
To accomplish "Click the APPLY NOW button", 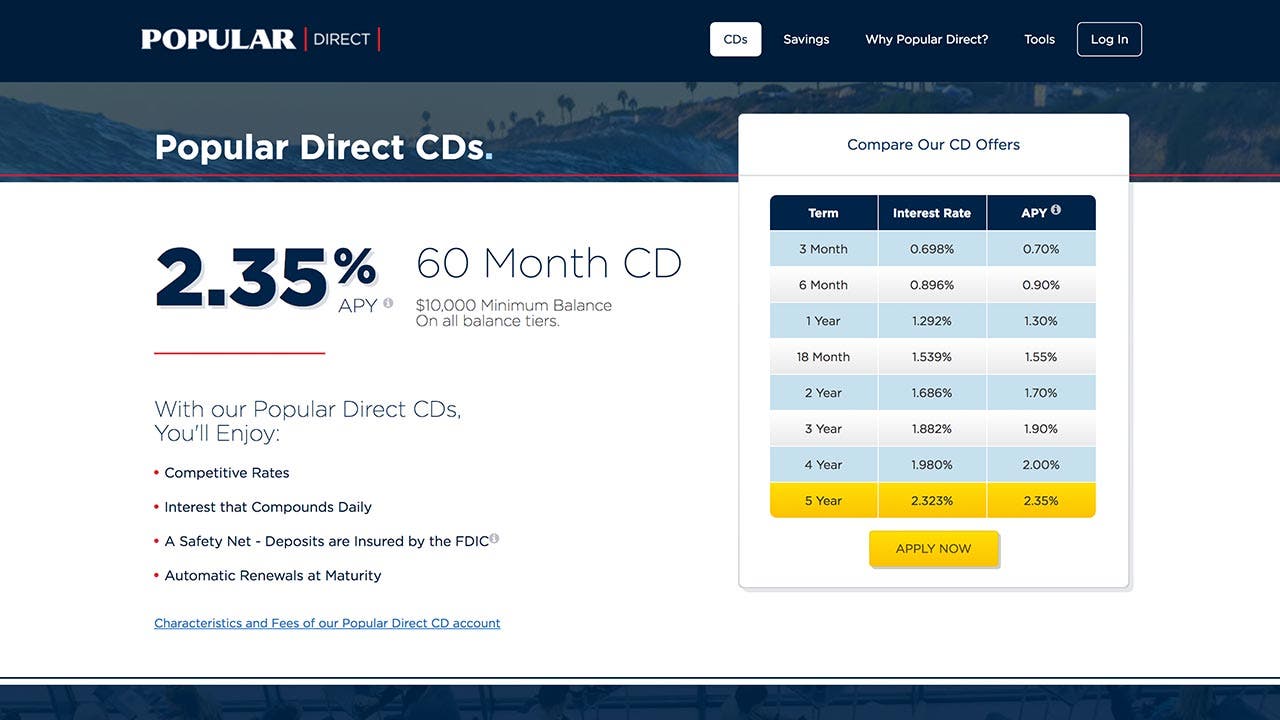I will point(934,549).
